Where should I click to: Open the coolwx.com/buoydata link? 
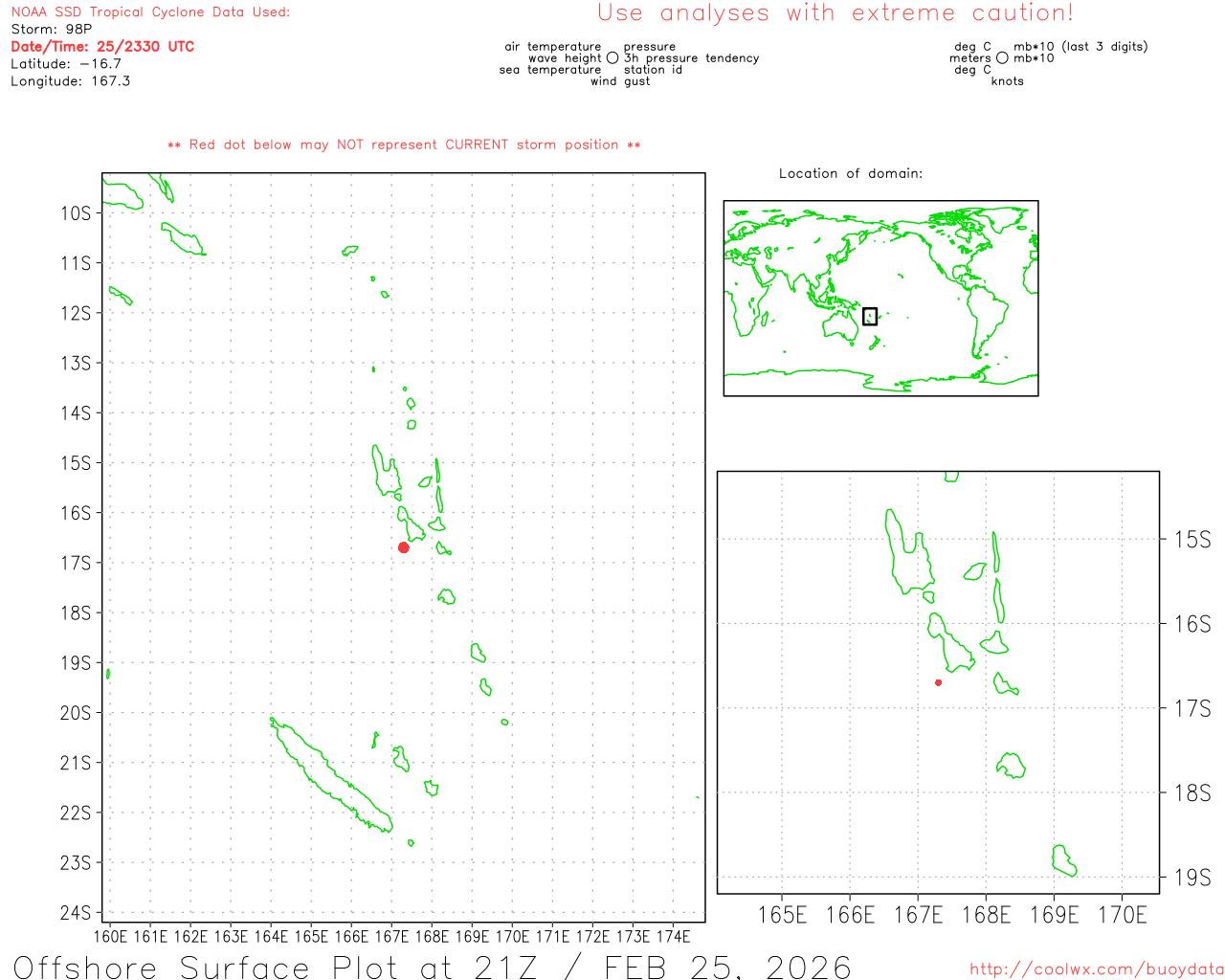[x=1096, y=969]
